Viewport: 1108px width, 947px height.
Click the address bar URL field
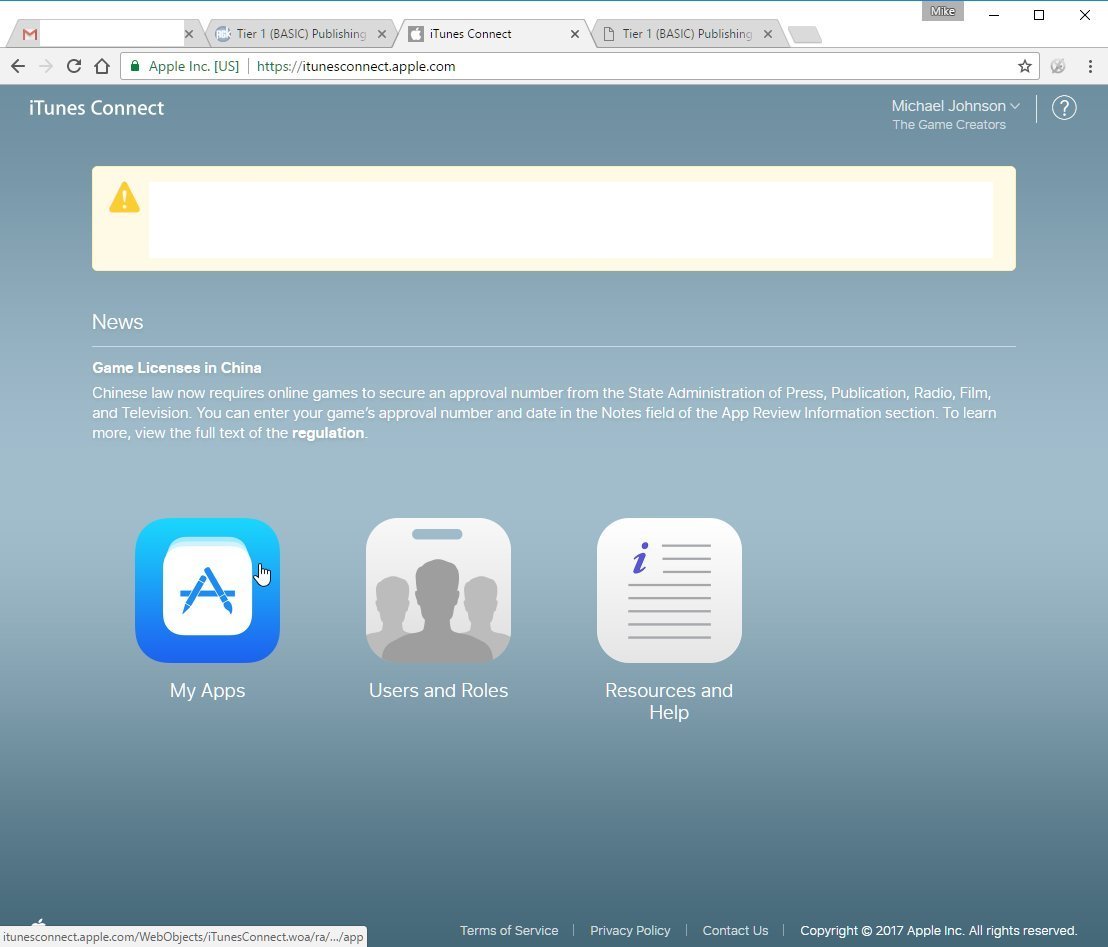click(x=600, y=66)
